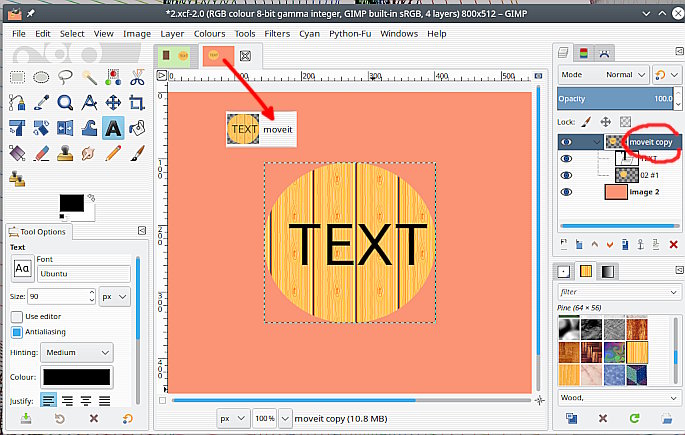Select the Free Select lasso tool

click(x=65, y=77)
